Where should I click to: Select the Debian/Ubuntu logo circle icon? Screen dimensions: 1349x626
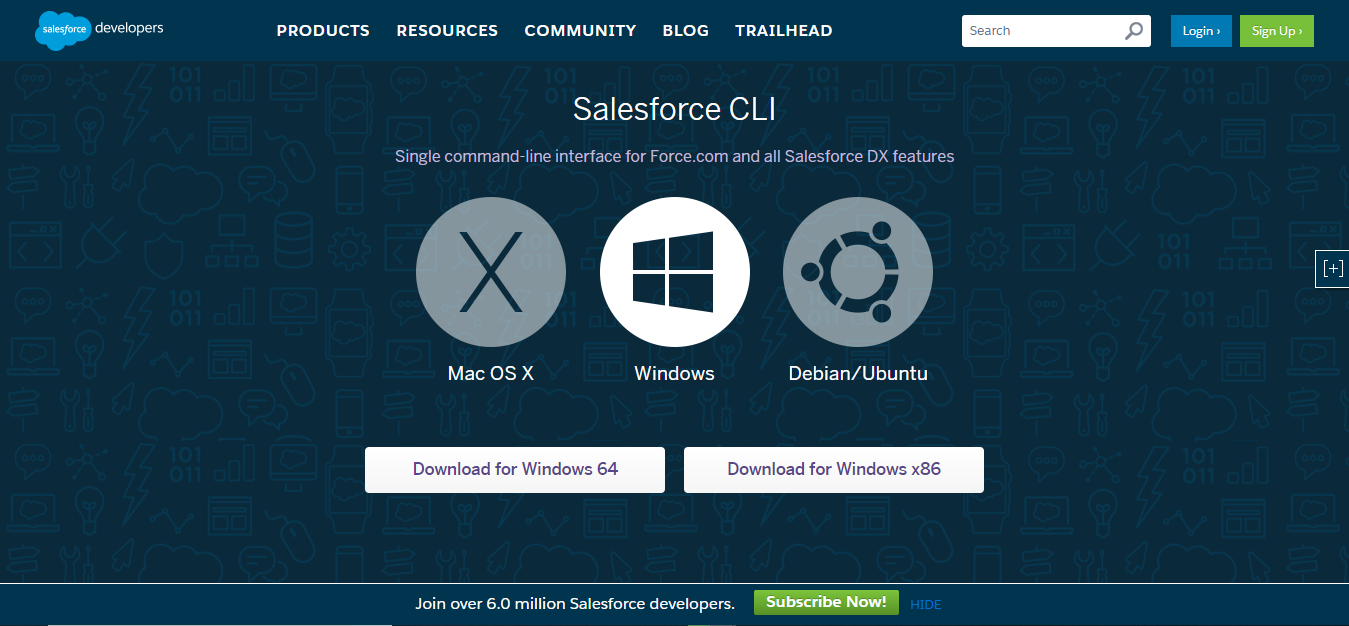[858, 272]
